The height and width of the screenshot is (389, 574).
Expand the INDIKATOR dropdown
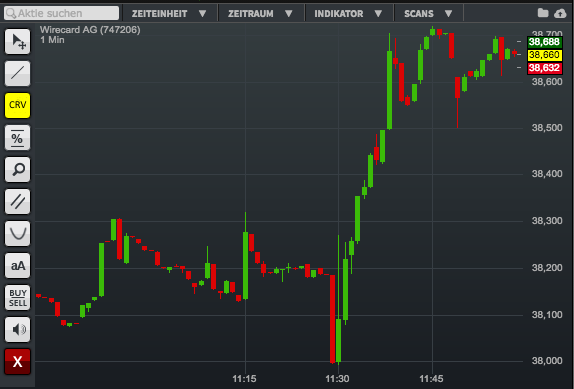click(x=348, y=14)
